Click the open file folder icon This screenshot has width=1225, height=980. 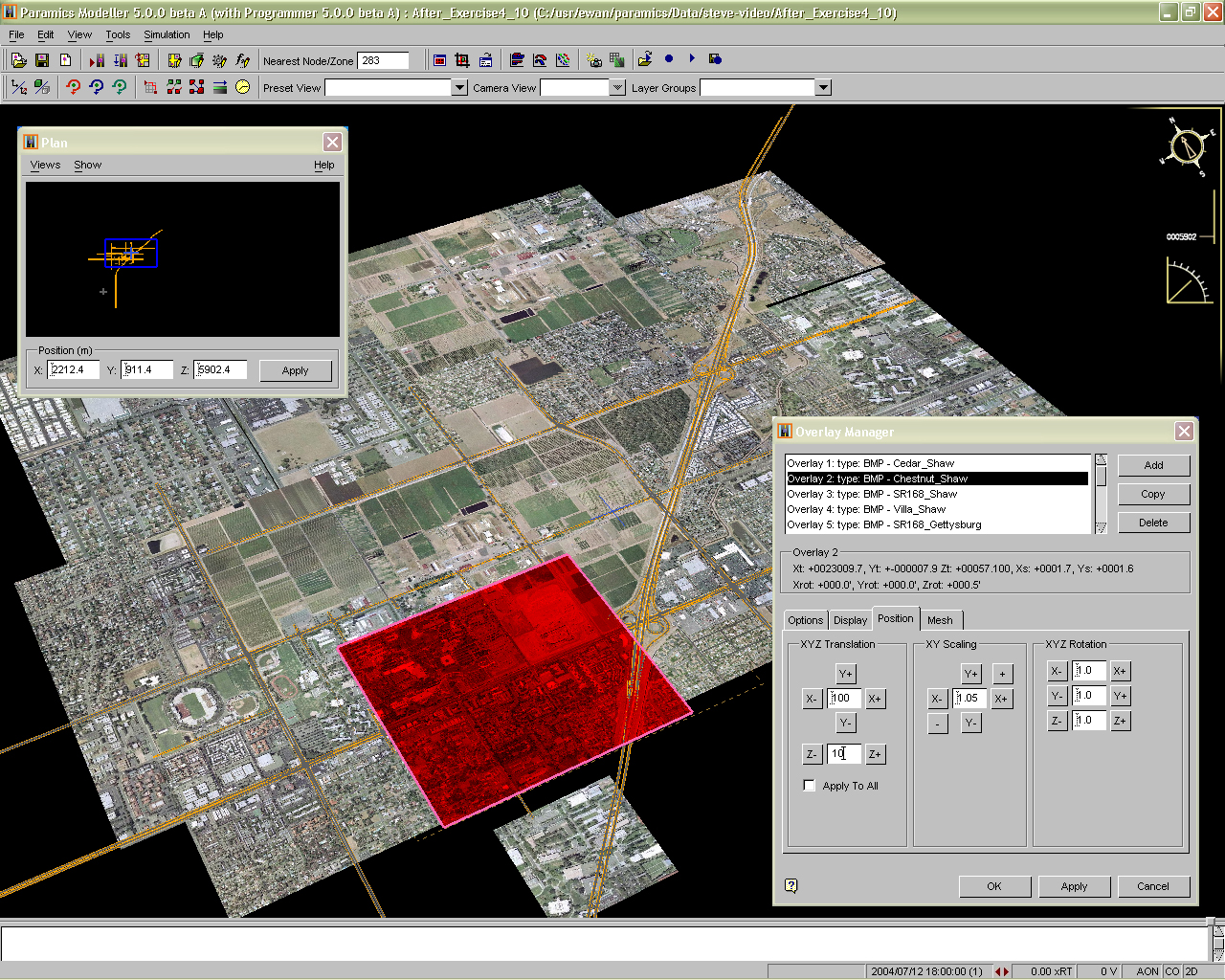click(18, 60)
